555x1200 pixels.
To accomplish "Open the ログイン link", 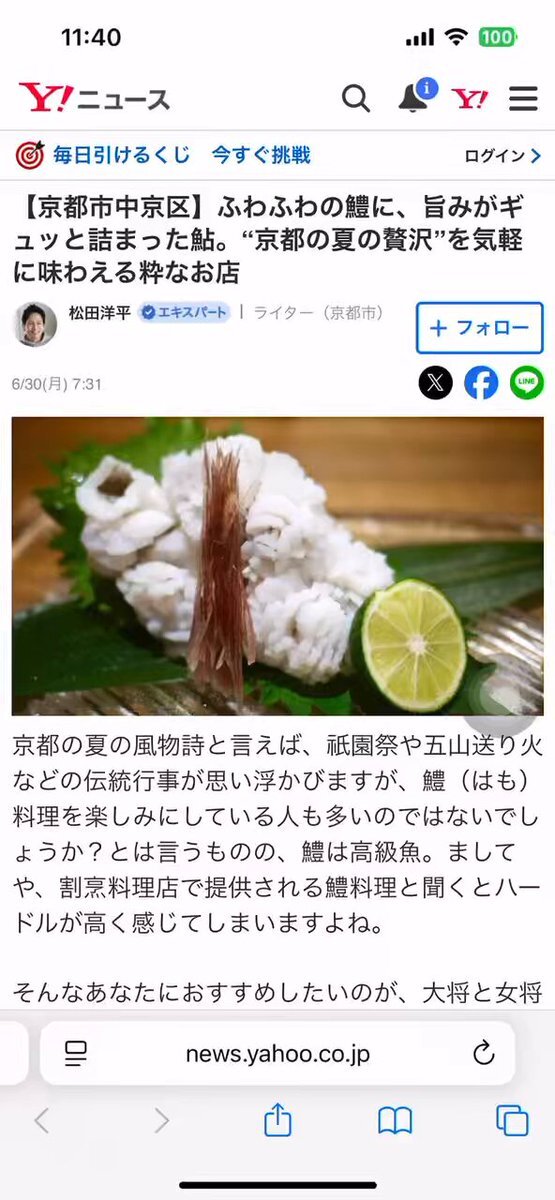I will point(503,155).
